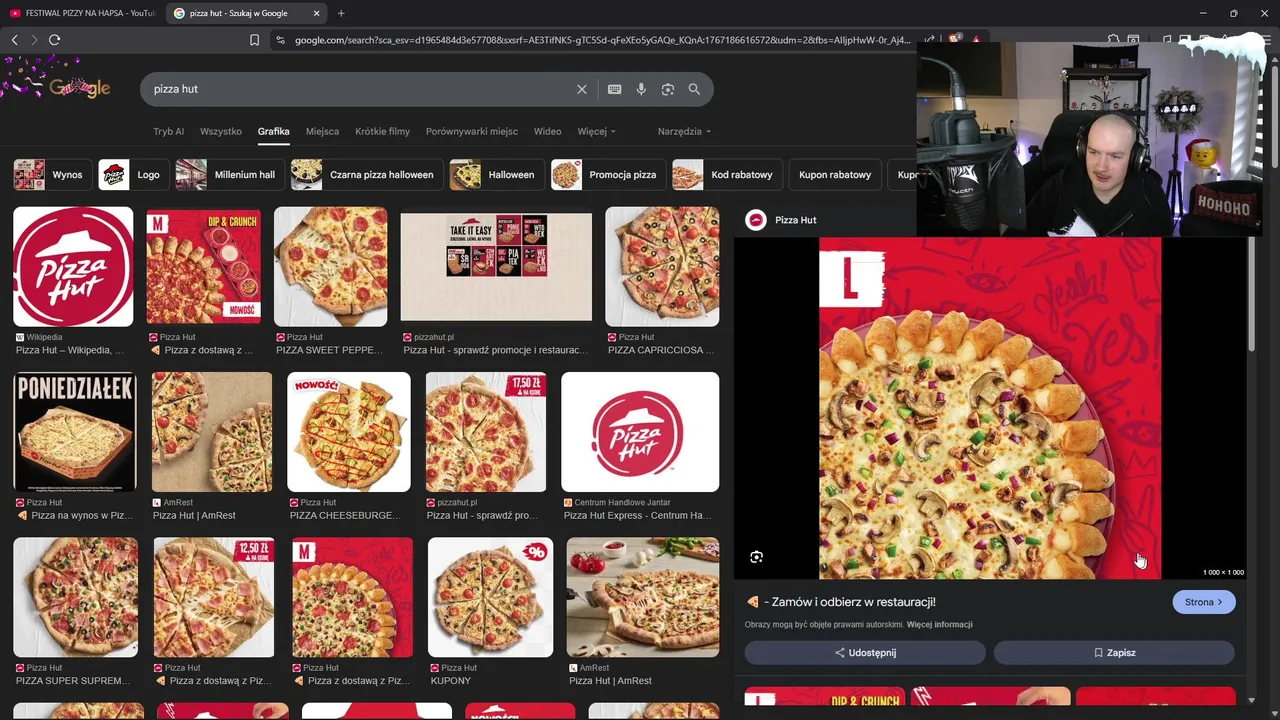This screenshot has height=720, width=1280.
Task: Filter images by the Logo chip
Action: pos(132,174)
